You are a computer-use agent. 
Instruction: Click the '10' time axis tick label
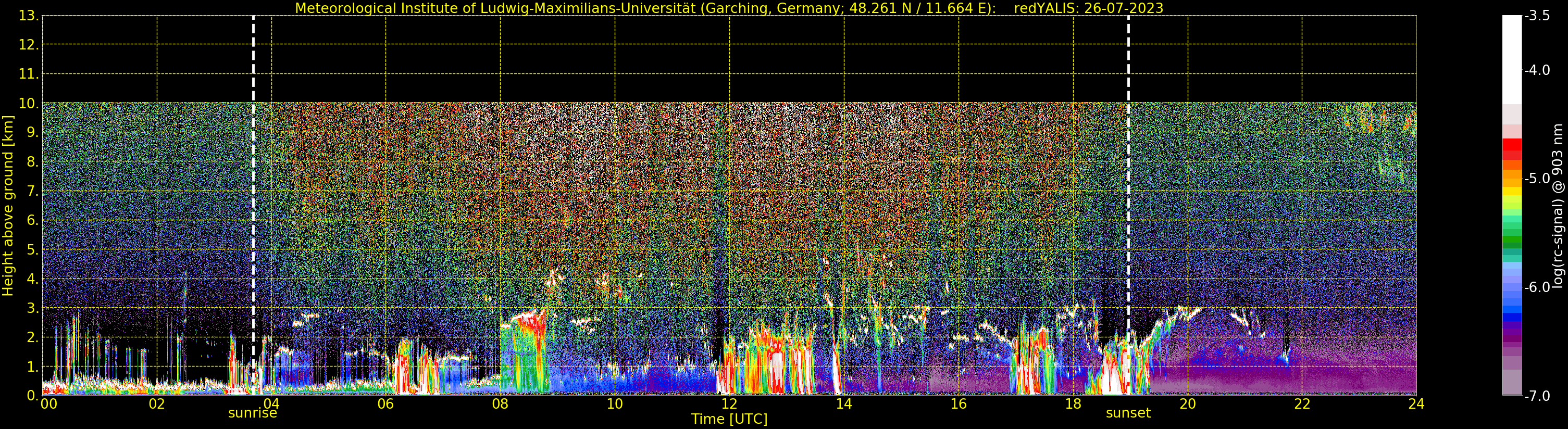coord(615,404)
